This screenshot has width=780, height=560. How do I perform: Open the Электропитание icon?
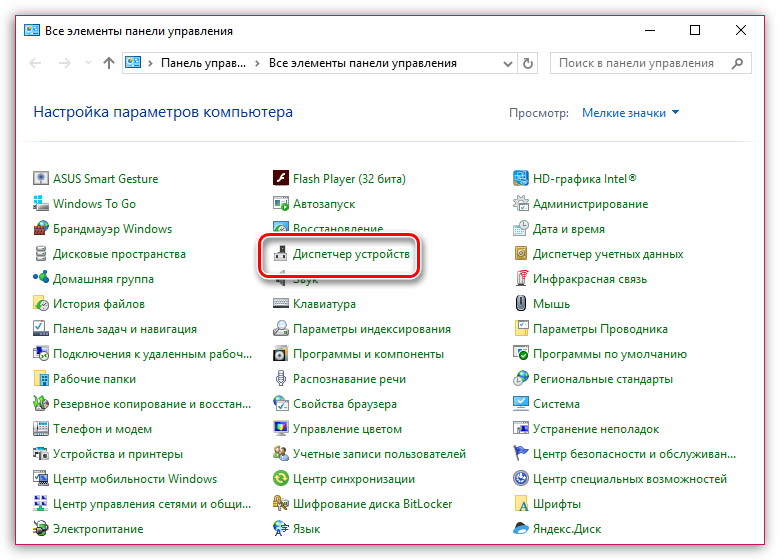click(x=41, y=529)
